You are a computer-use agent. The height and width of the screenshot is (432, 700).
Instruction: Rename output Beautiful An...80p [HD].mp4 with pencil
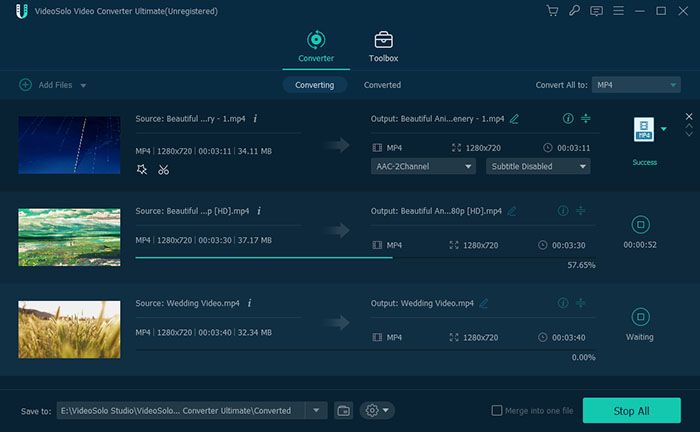click(x=512, y=211)
